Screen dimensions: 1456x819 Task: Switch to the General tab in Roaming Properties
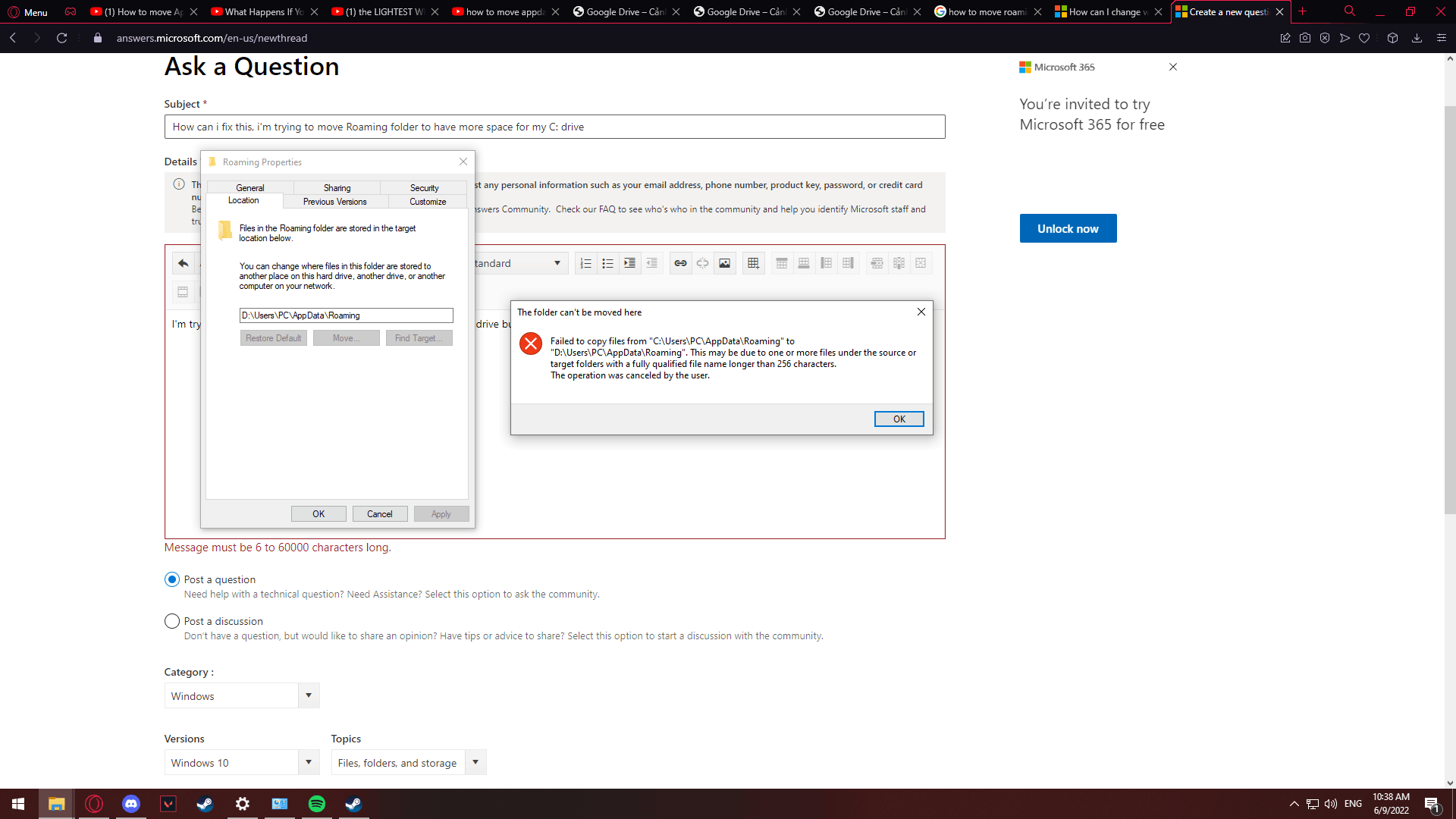point(250,187)
